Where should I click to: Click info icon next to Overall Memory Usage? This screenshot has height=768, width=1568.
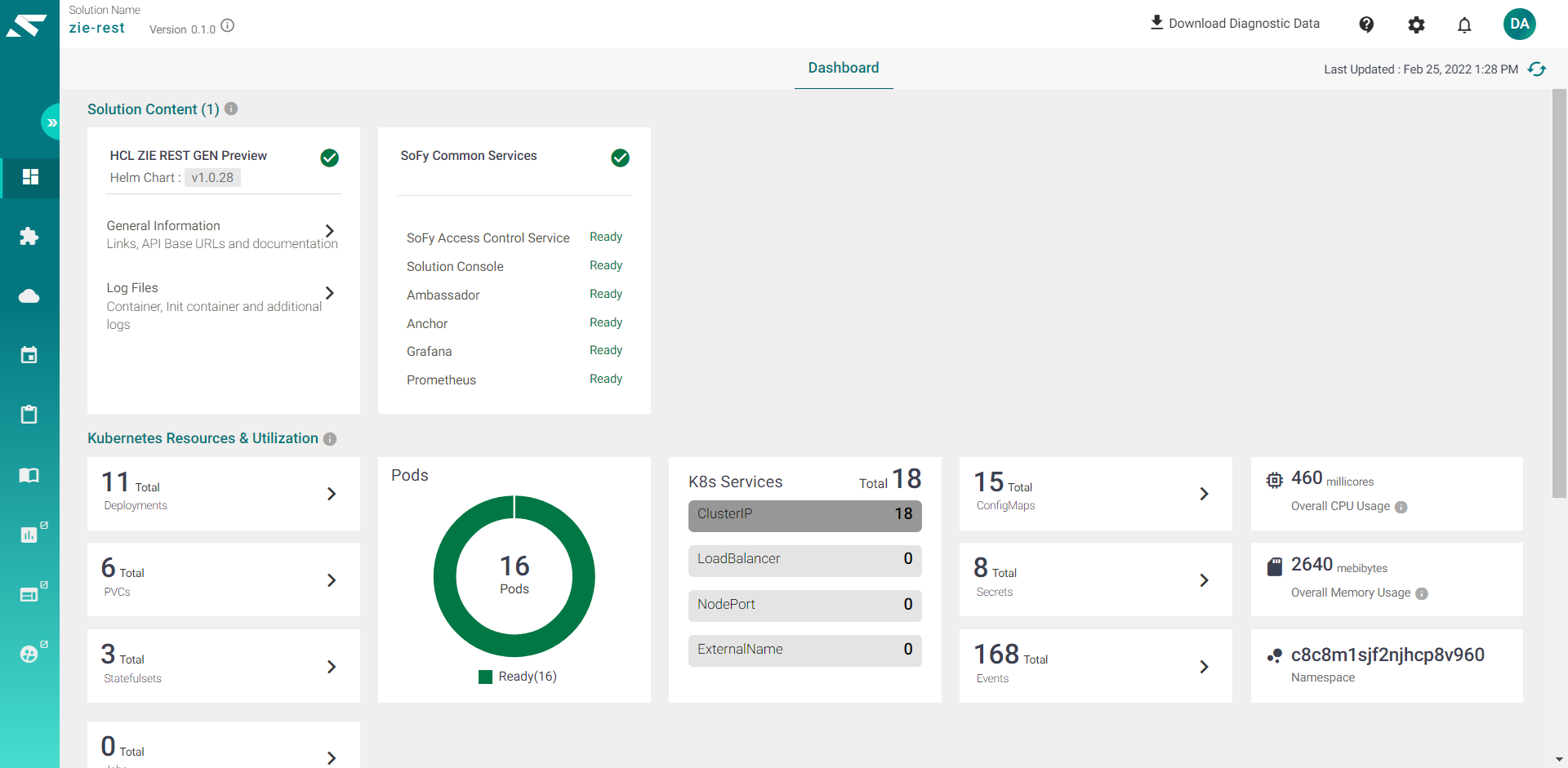click(1422, 593)
